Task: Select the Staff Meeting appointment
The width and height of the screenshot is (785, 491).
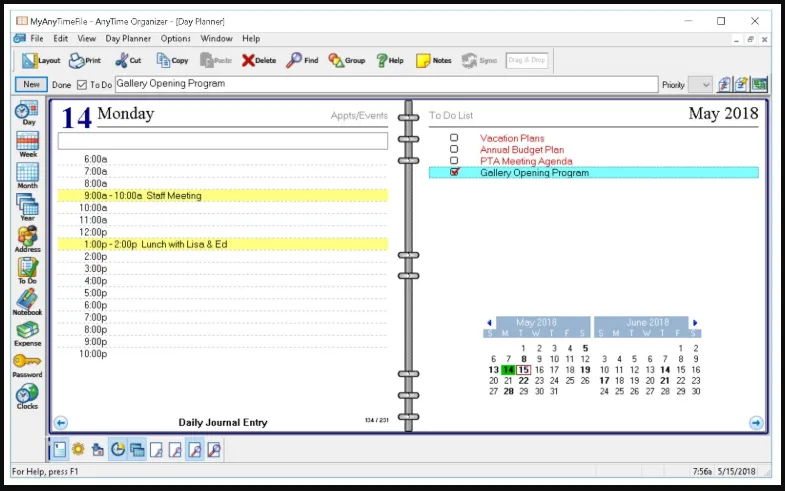Action: tap(223, 196)
